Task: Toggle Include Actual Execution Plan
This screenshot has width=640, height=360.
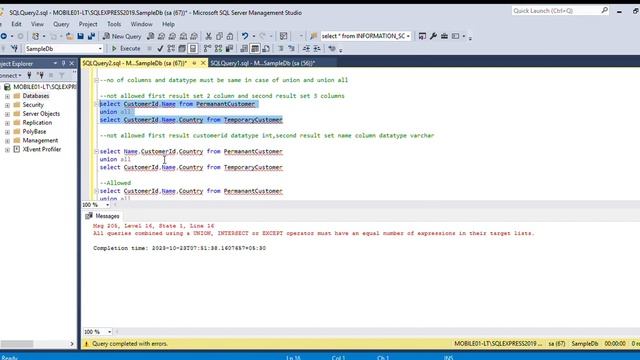Action: [x=207, y=49]
